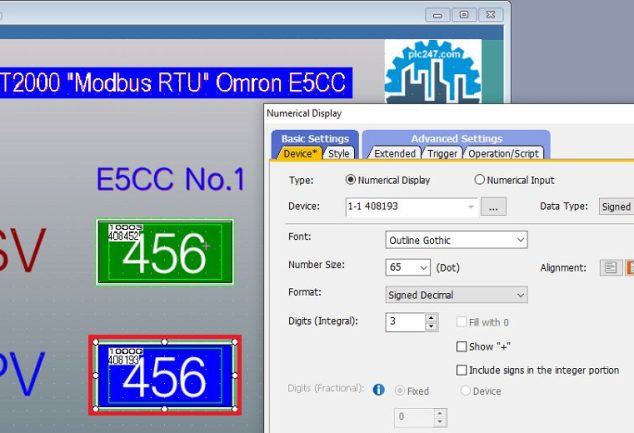Click the Basic Settings group header
Image resolution: width=634 pixels, height=433 pixels.
pyautogui.click(x=315, y=139)
